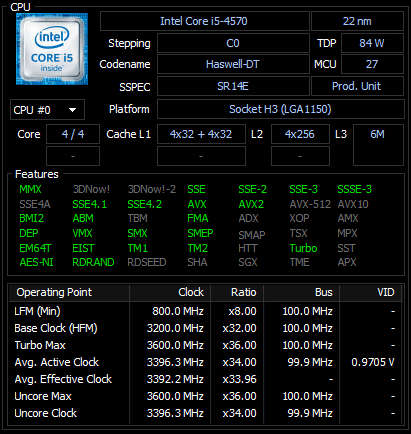The width and height of the screenshot is (411, 434).
Task: Click the Ratio column header
Action: (x=237, y=292)
